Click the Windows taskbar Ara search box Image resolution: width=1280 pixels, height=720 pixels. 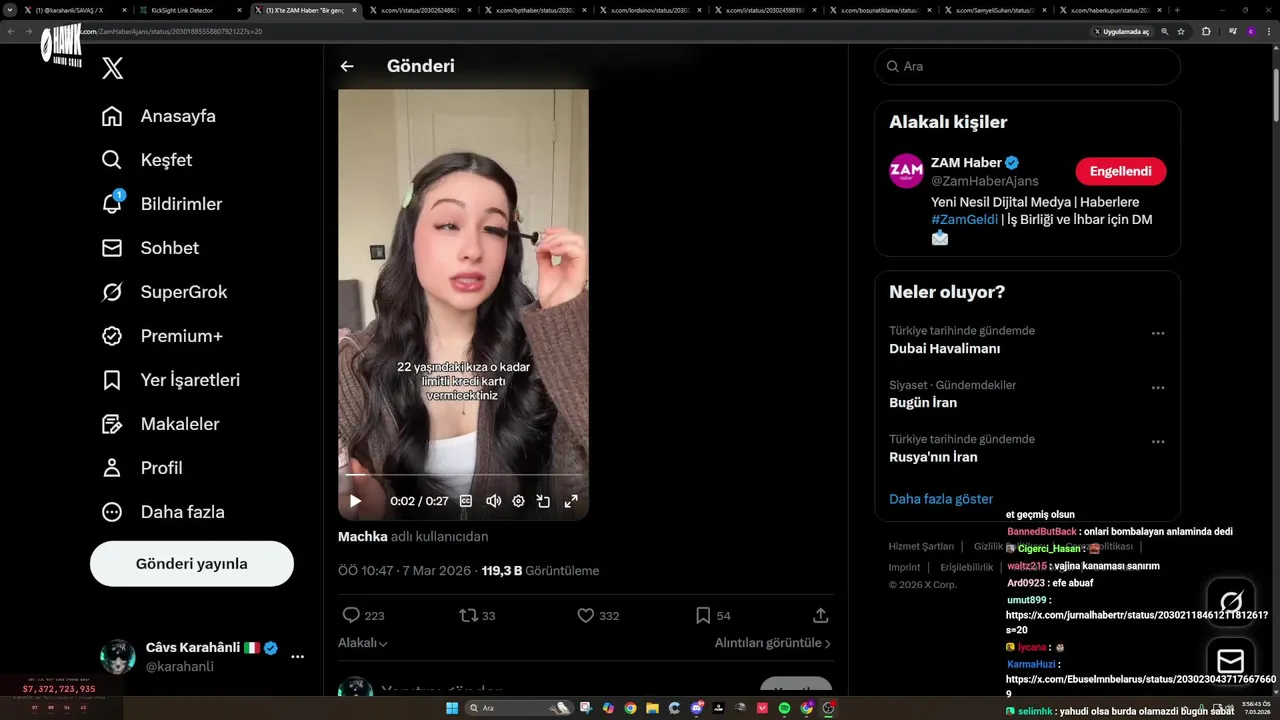tap(518, 708)
